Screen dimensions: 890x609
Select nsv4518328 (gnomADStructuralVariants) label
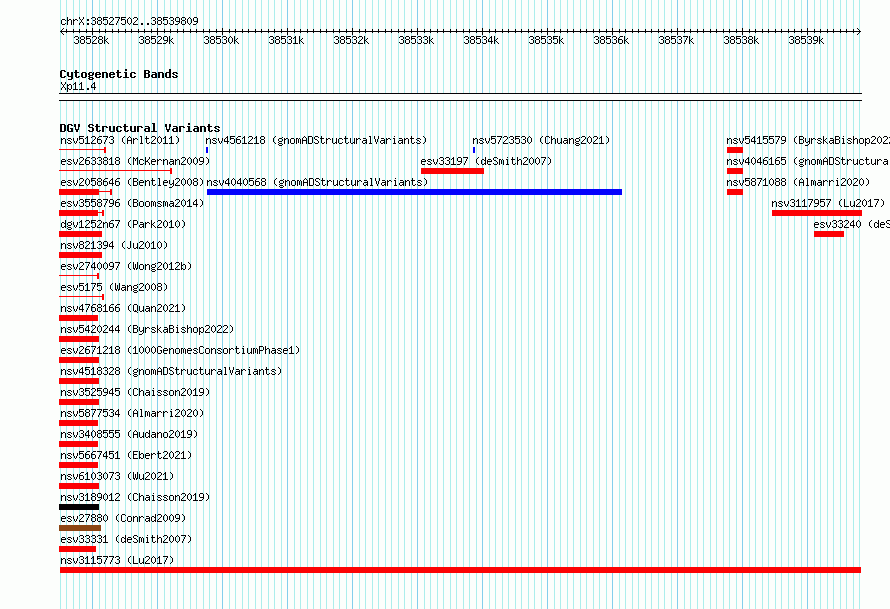coord(171,371)
